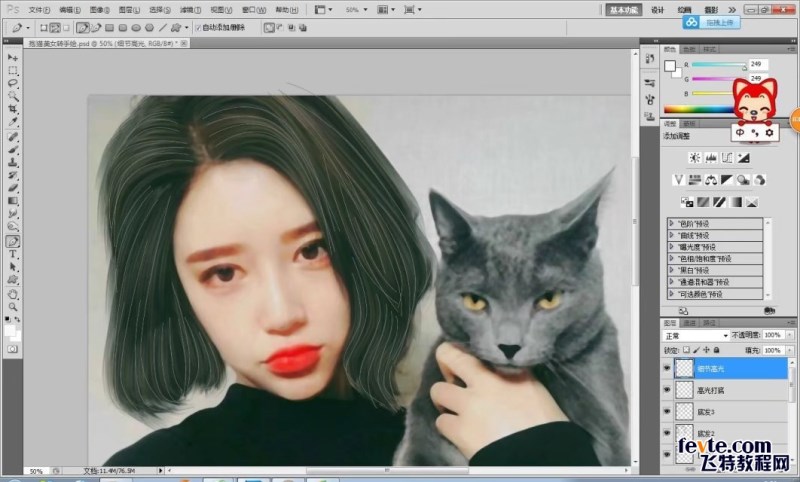Open the 图像 menu
Viewport: 800px width, 482px height.
pyautogui.click(x=96, y=9)
